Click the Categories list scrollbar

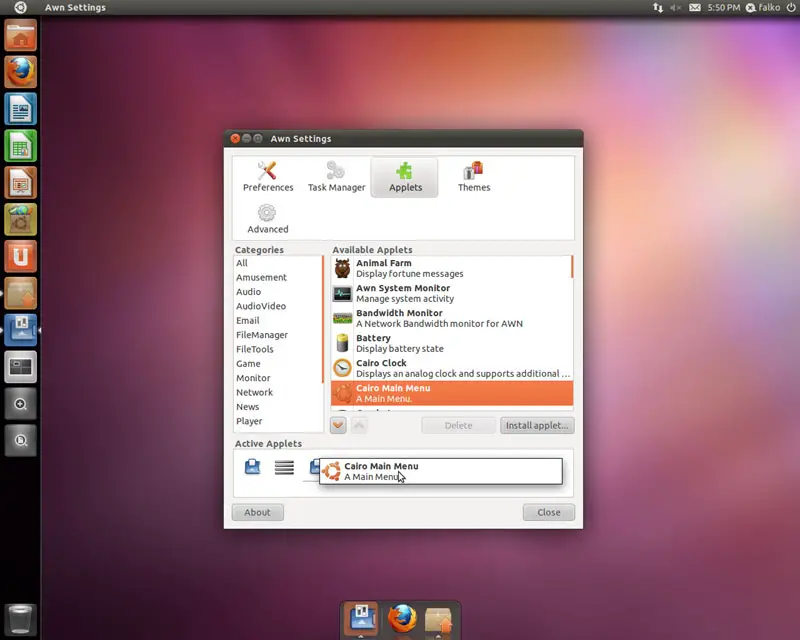coord(322,319)
